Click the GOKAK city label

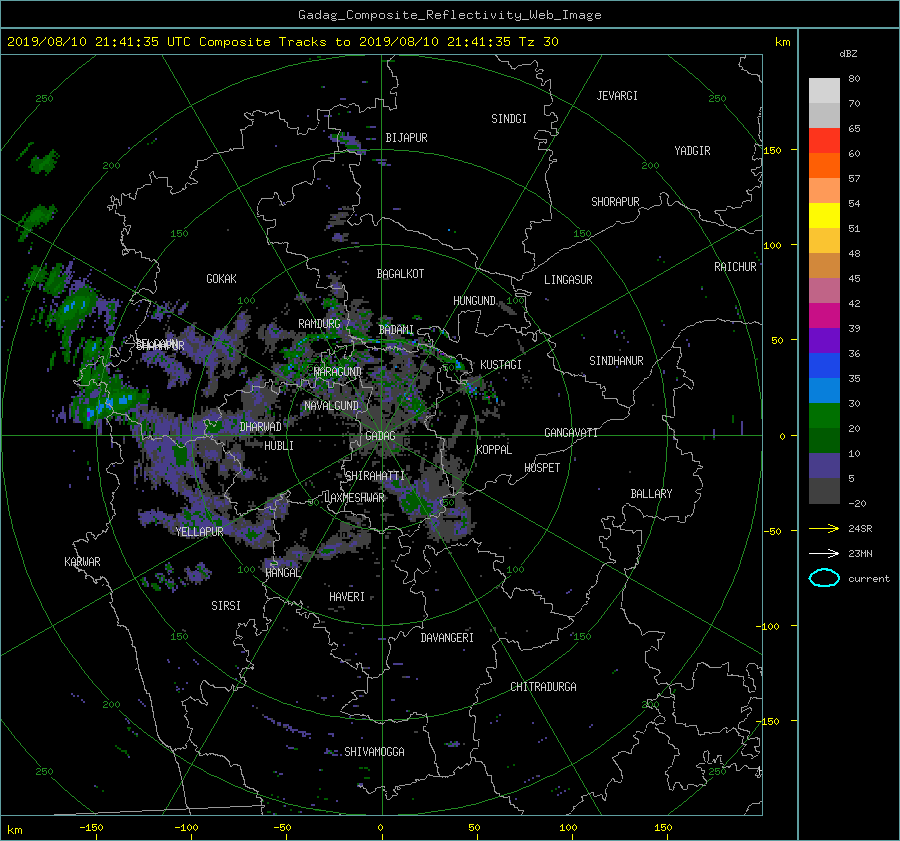221,278
